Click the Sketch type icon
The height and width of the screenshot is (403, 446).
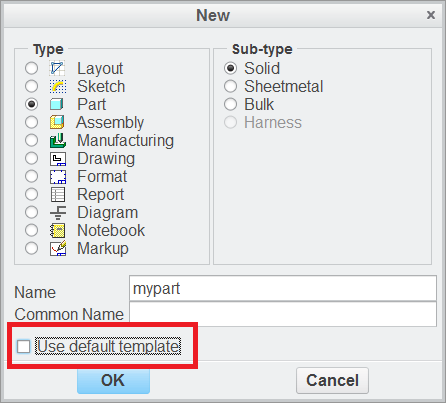point(58,86)
